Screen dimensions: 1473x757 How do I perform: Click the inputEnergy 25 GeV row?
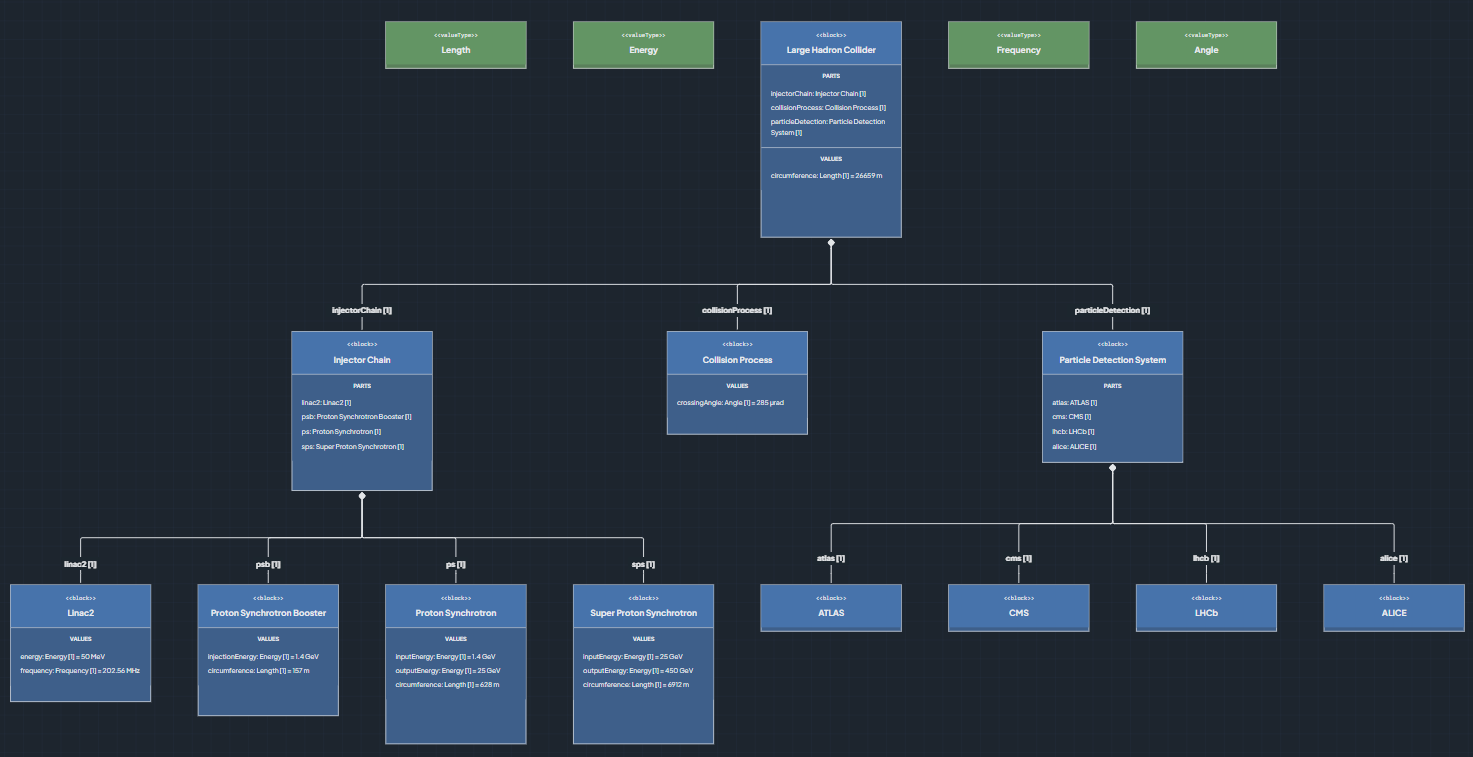click(x=632, y=656)
